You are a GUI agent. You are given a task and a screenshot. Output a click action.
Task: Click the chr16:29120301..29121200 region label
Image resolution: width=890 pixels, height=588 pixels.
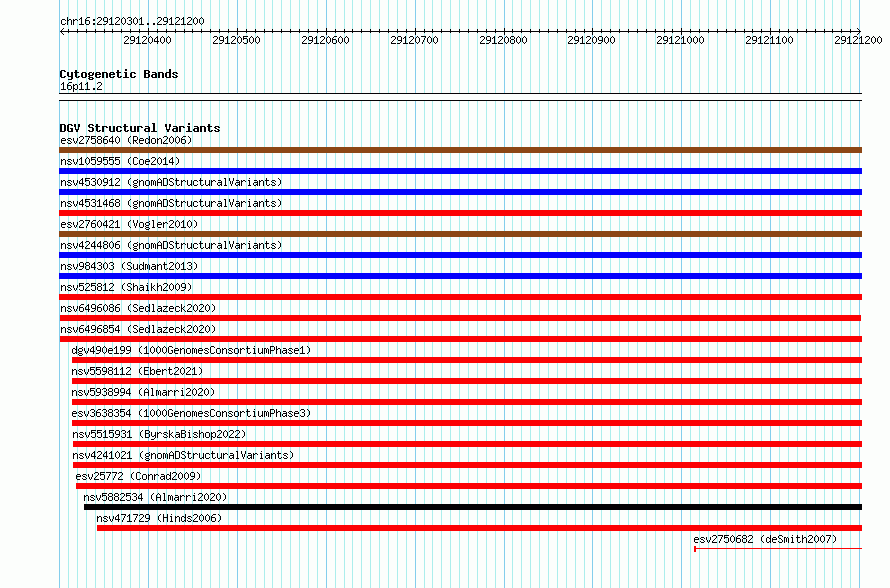(132, 22)
